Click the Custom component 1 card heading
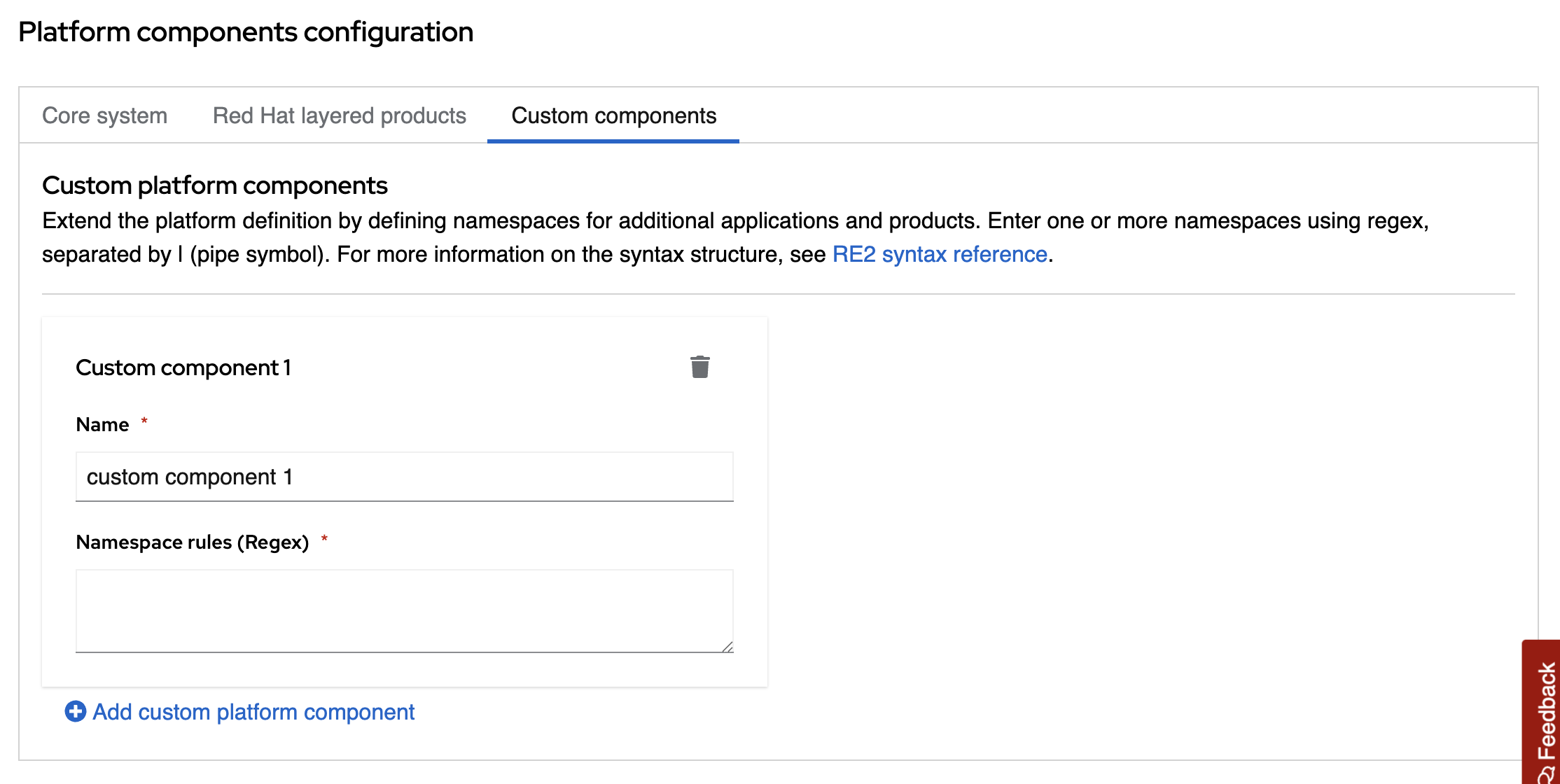 [x=183, y=367]
